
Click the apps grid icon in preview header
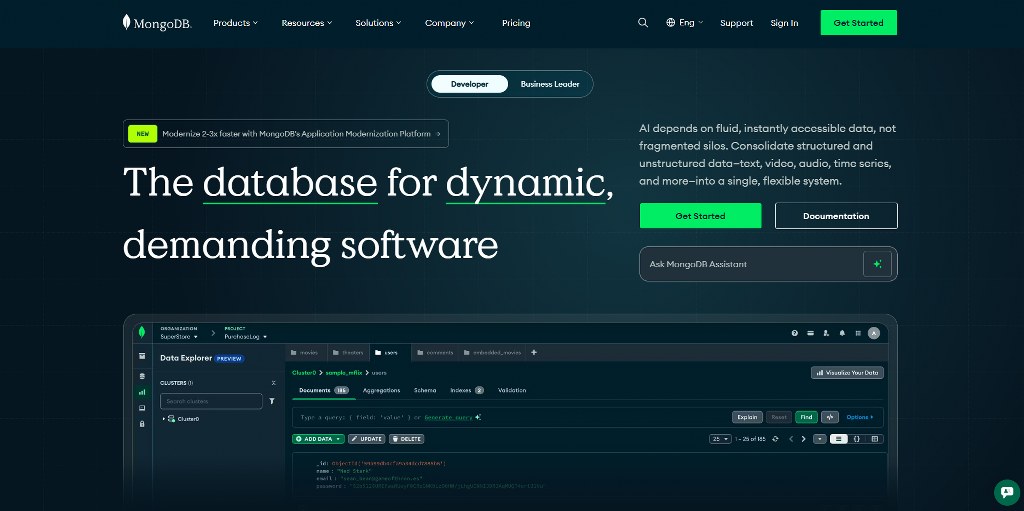pos(857,333)
